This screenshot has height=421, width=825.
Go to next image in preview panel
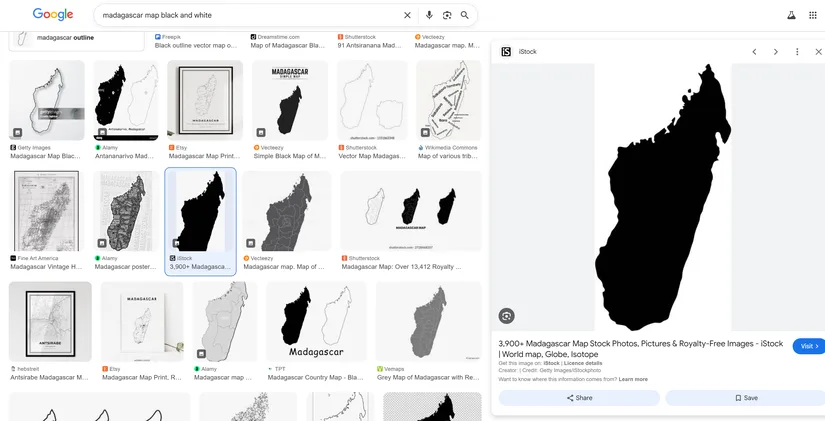pyautogui.click(x=776, y=52)
